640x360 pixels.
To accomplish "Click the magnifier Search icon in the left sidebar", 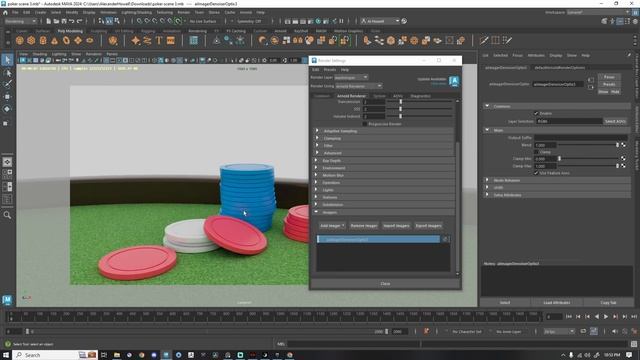I will point(7,215).
